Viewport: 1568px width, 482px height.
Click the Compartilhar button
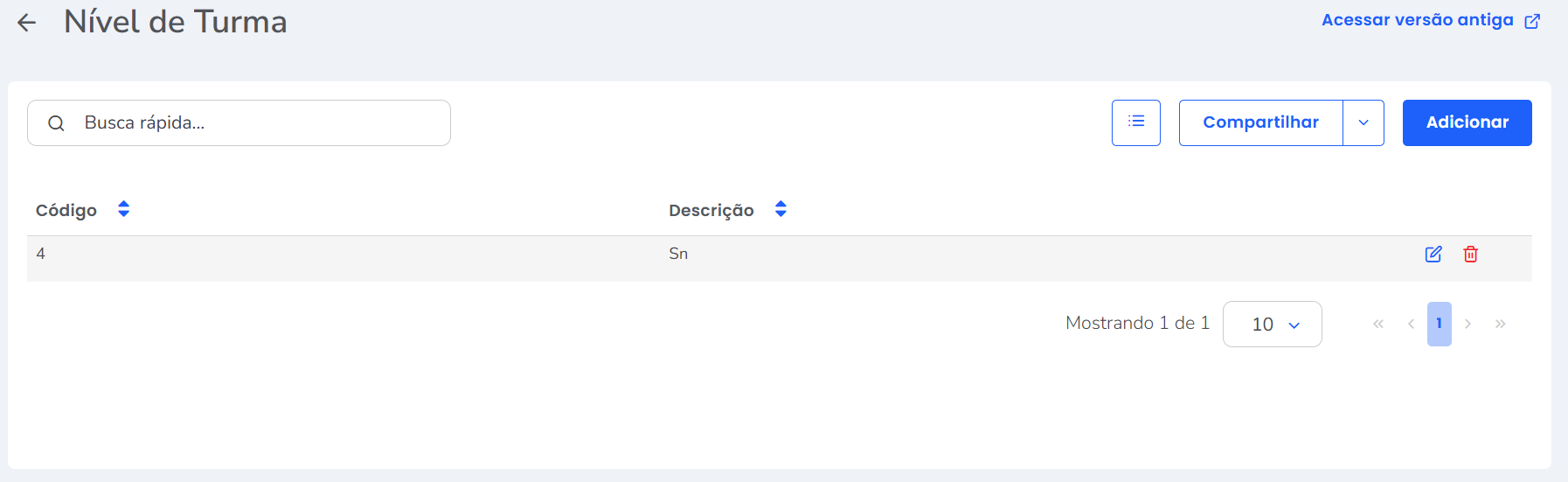pyautogui.click(x=1260, y=122)
